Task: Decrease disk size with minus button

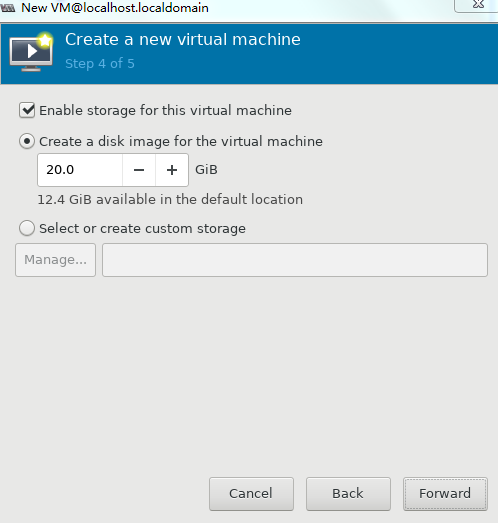Action: pyautogui.click(x=139, y=170)
